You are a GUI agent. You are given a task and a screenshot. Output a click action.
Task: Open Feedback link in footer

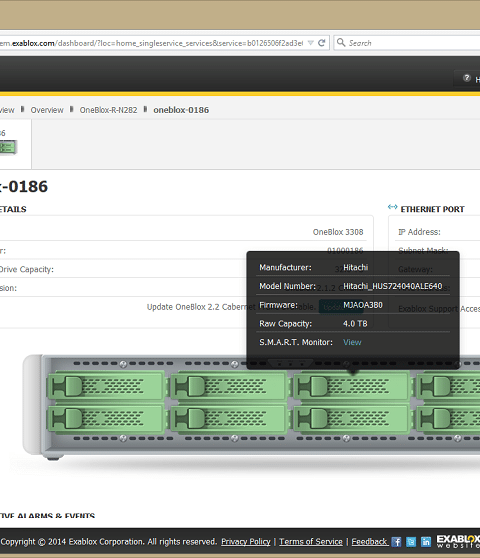tap(369, 542)
